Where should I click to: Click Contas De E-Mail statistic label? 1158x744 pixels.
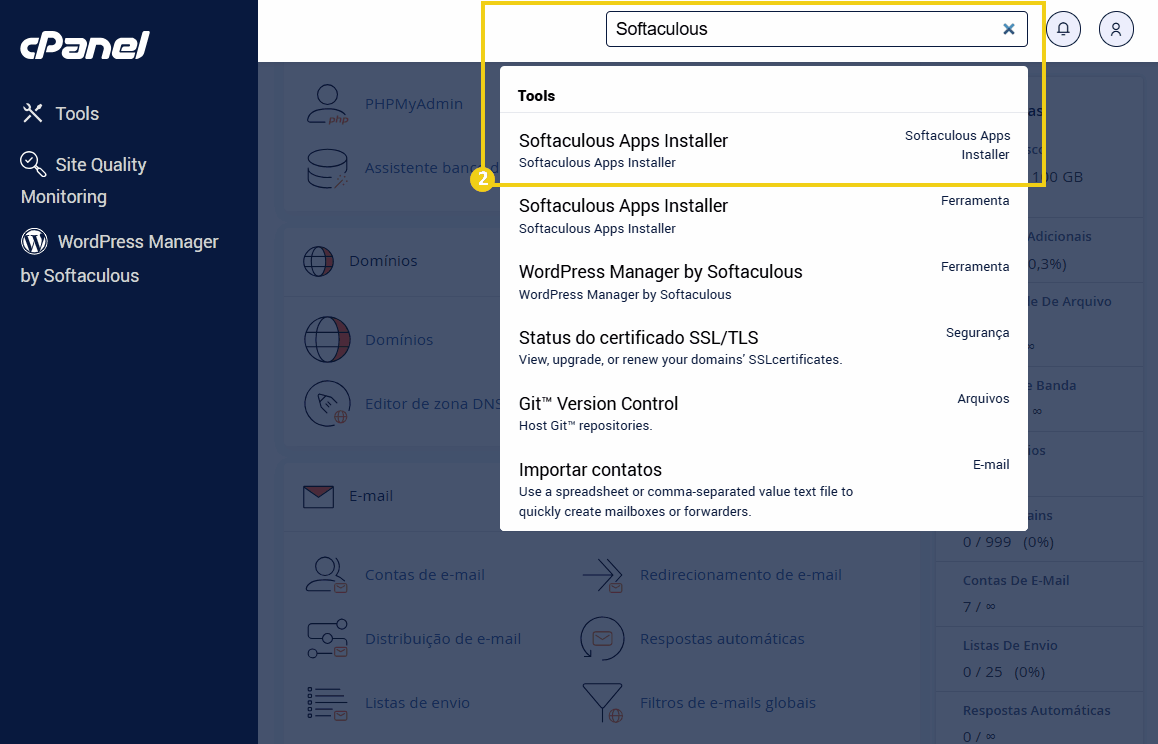(x=1016, y=581)
